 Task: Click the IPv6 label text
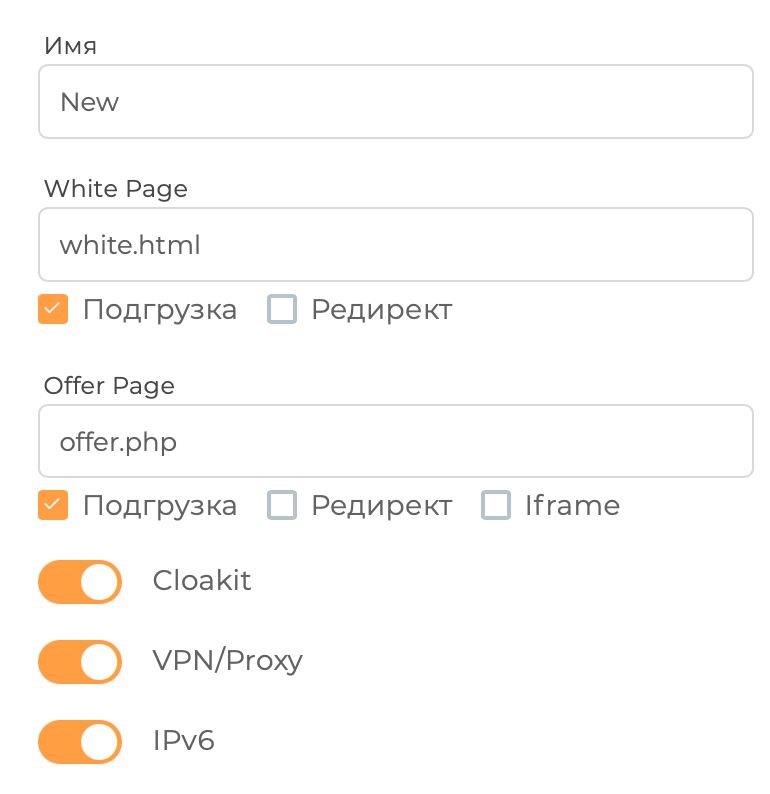183,740
